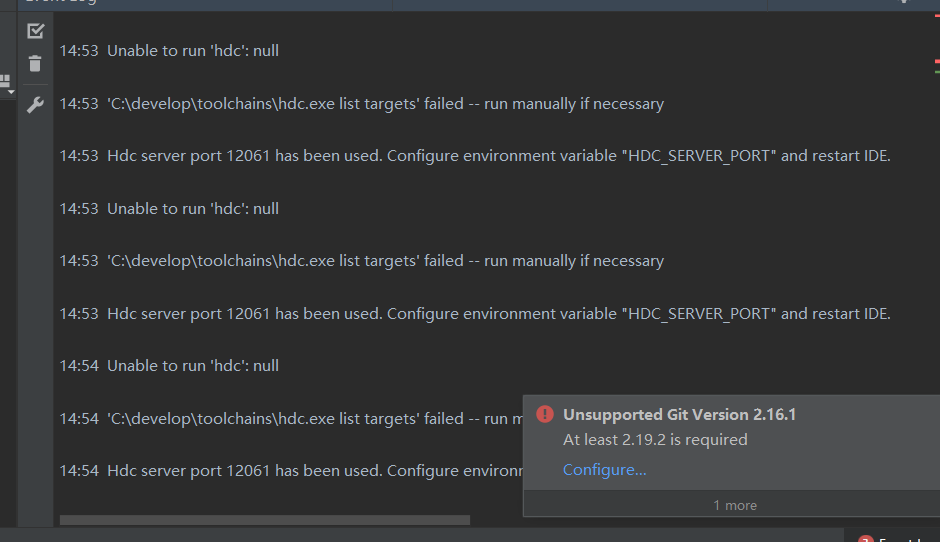
Task: Click the "At least 2.19.2 is required" message
Action: (655, 440)
